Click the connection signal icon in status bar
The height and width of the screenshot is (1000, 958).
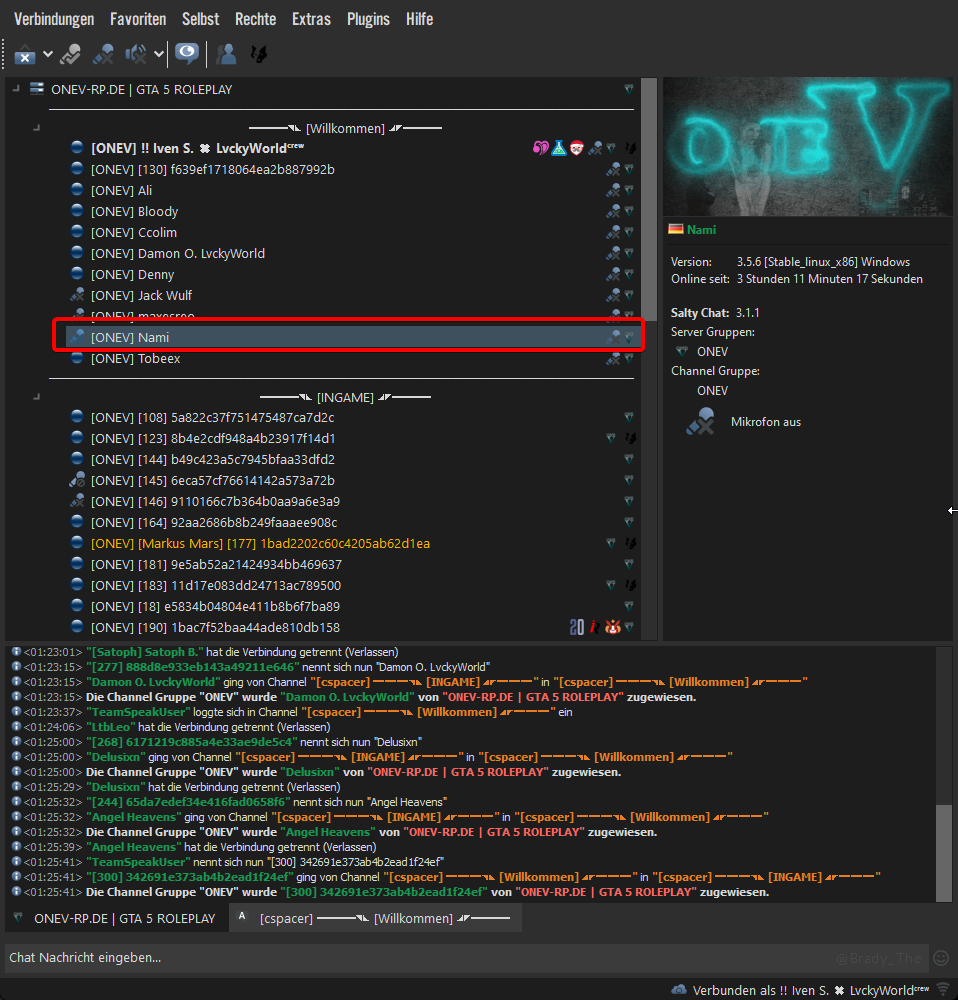[942, 990]
